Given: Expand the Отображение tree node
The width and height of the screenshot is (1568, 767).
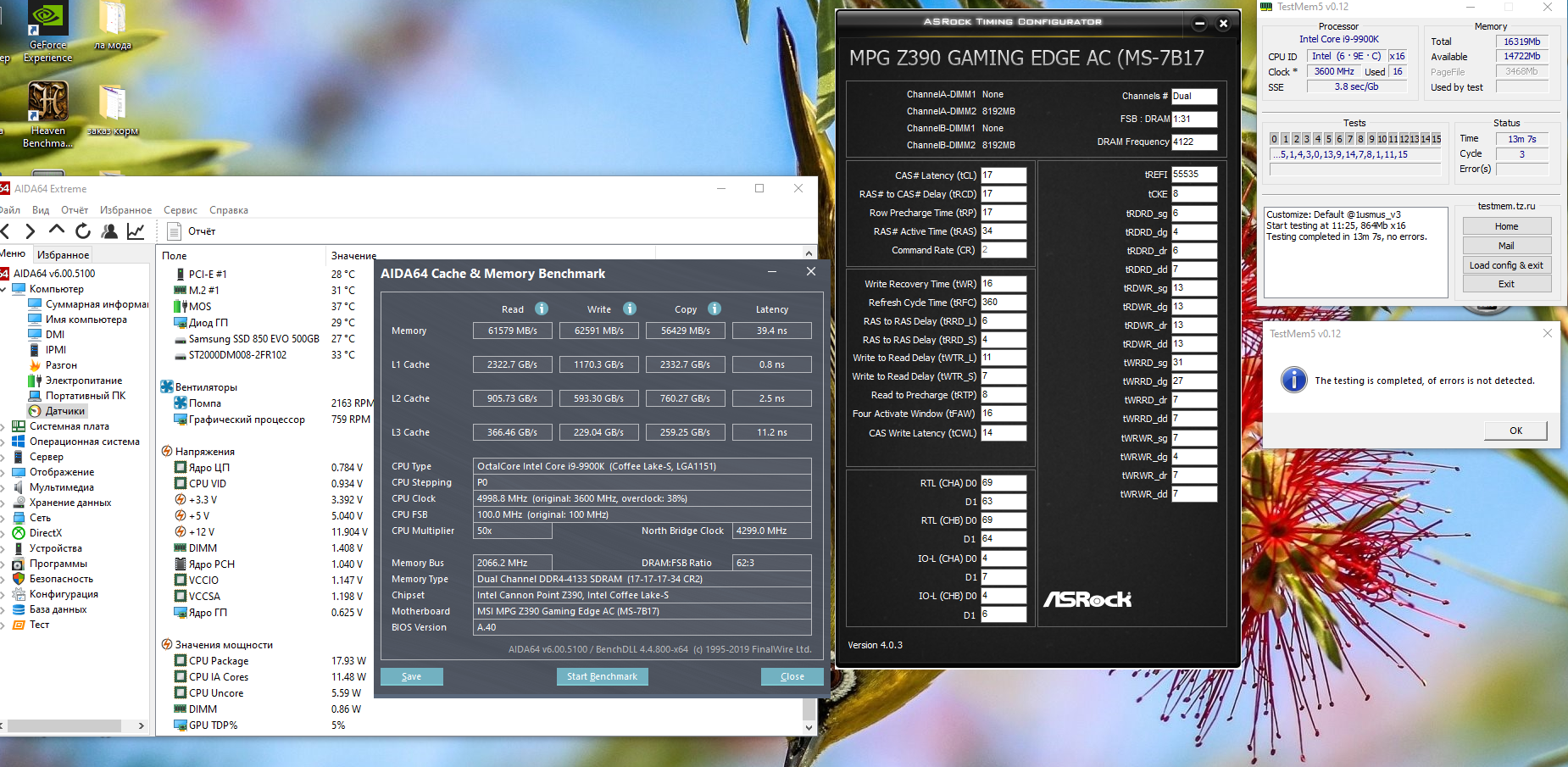Looking at the screenshot, I should (3, 472).
